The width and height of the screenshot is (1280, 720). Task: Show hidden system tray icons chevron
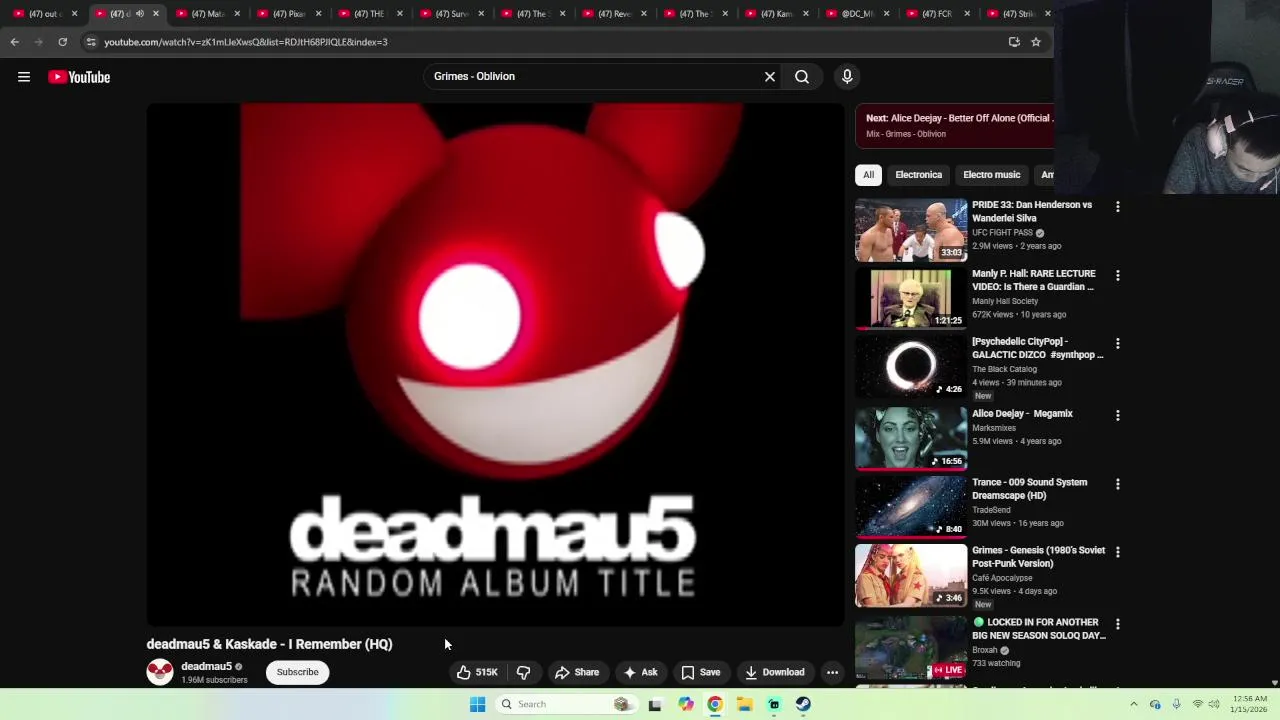[1133, 704]
